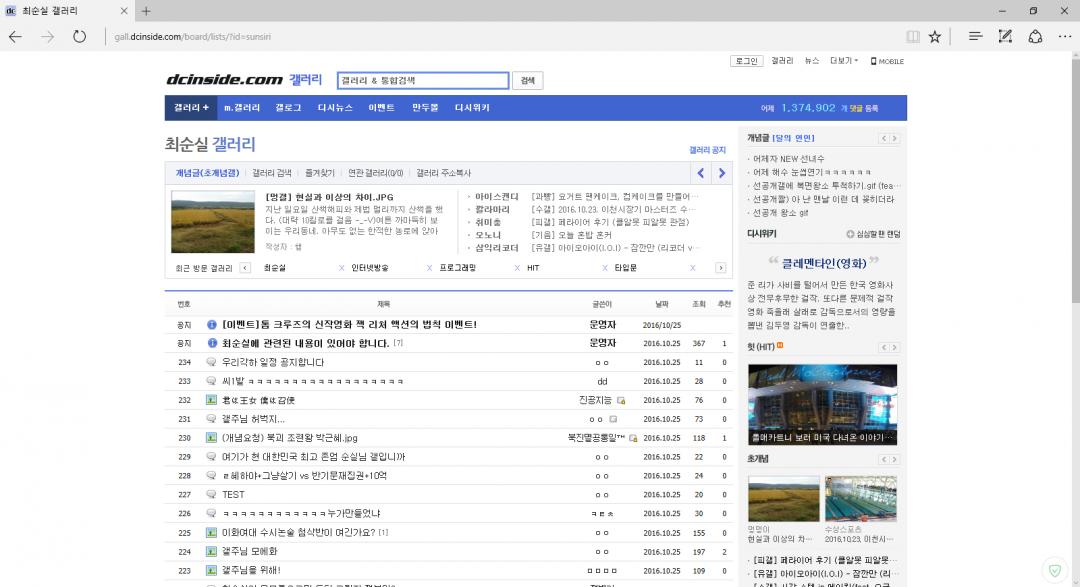
Task: Expand the 갤러리 + navigation menu
Action: coord(191,108)
